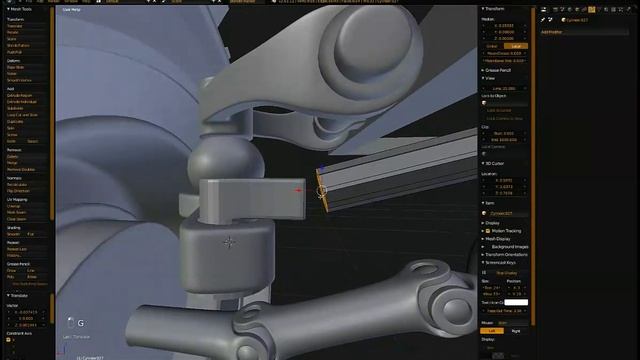The height and width of the screenshot is (360, 640).
Task: Open the Scene properties tab icon
Action: (562, 9)
